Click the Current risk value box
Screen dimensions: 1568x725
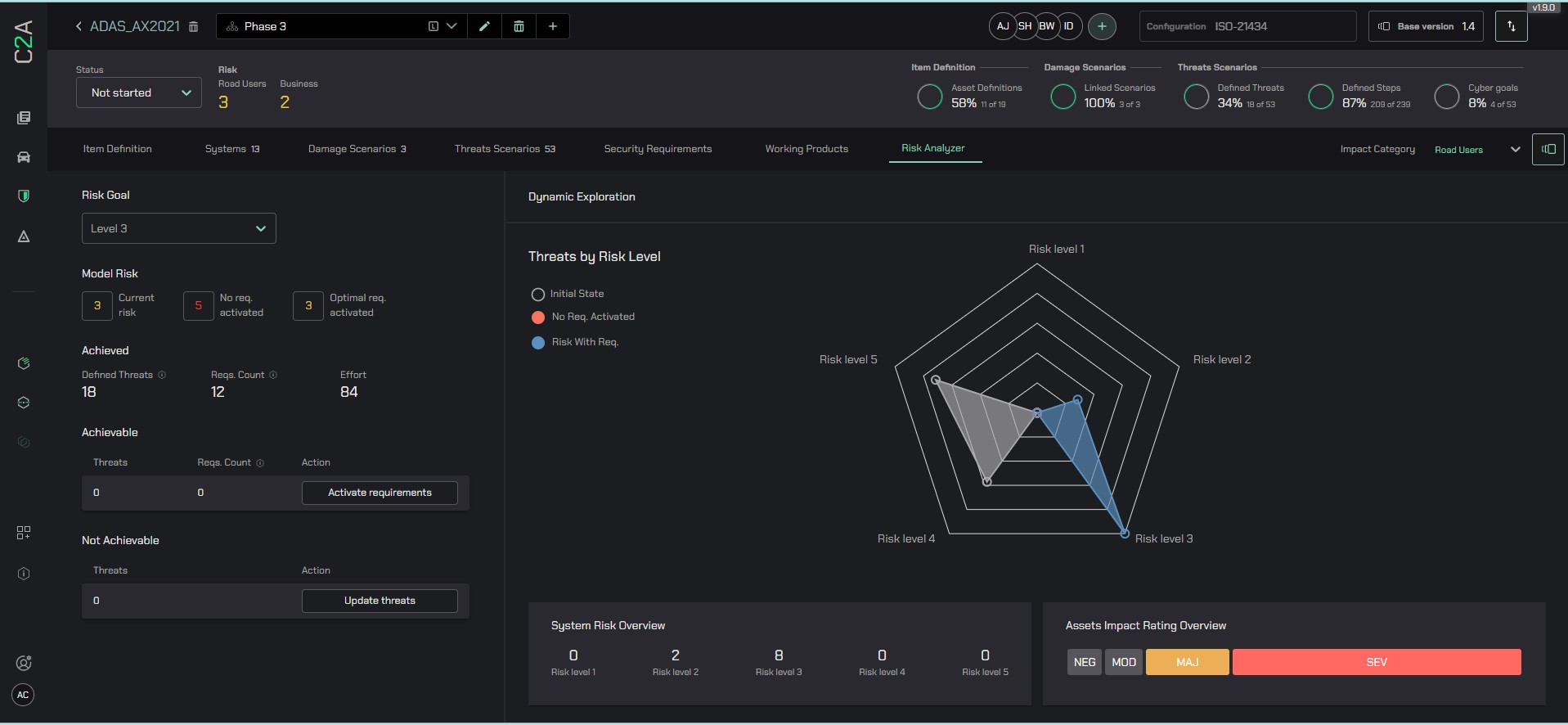point(97,305)
